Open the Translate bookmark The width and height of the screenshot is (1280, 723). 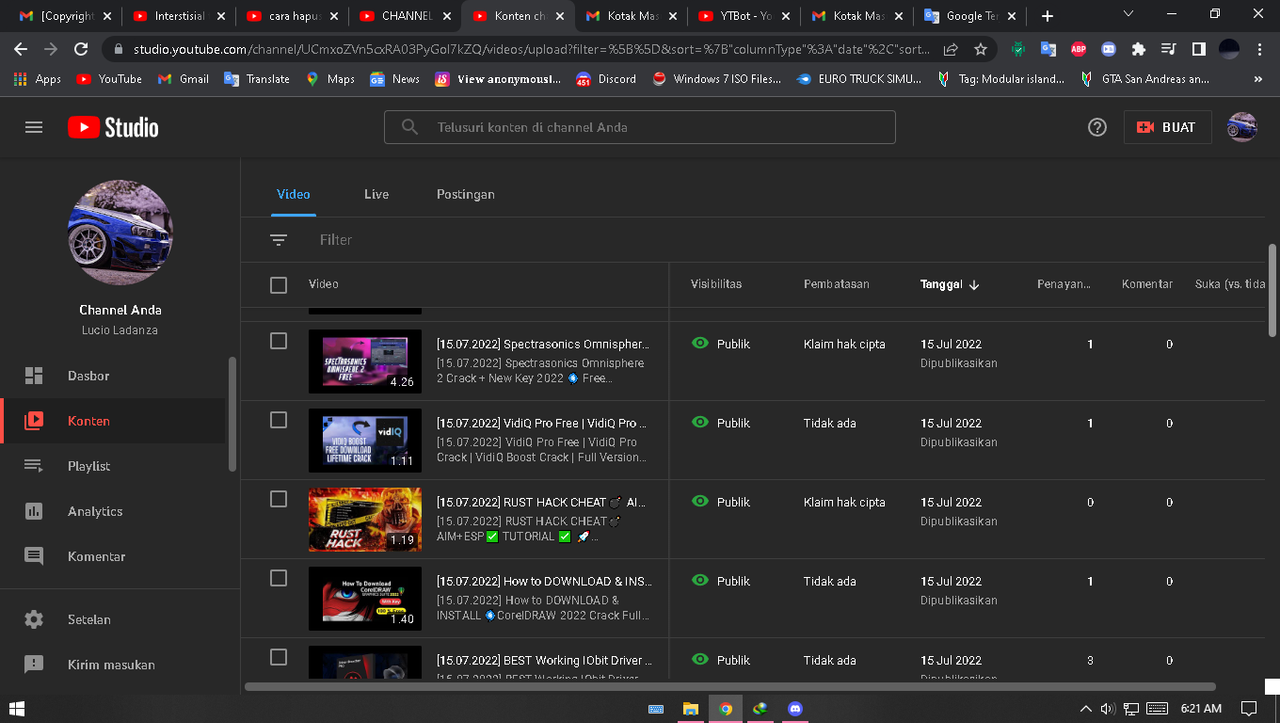[257, 79]
